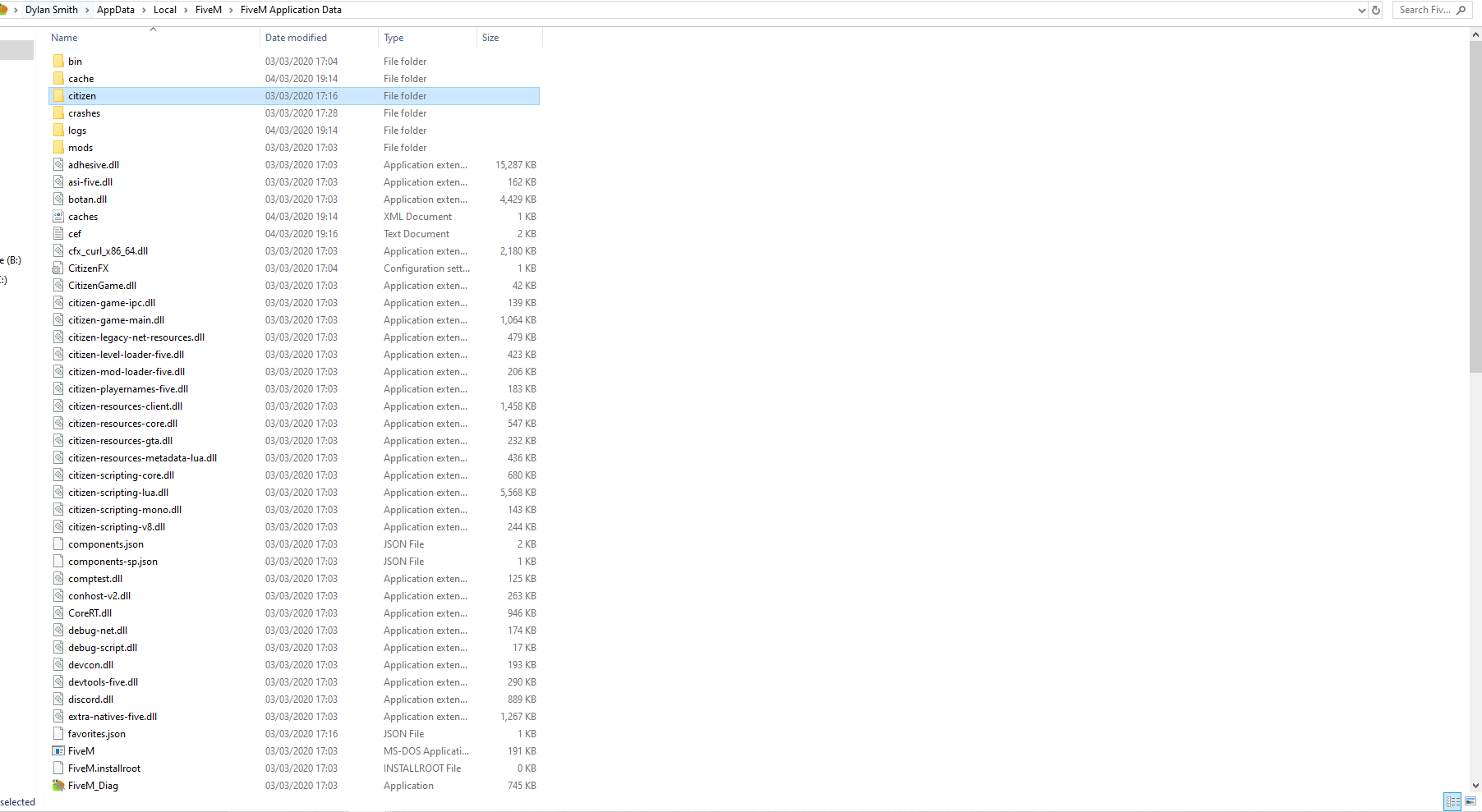Click the search magnifier icon
This screenshot has height=812, width=1482.
1461,10
